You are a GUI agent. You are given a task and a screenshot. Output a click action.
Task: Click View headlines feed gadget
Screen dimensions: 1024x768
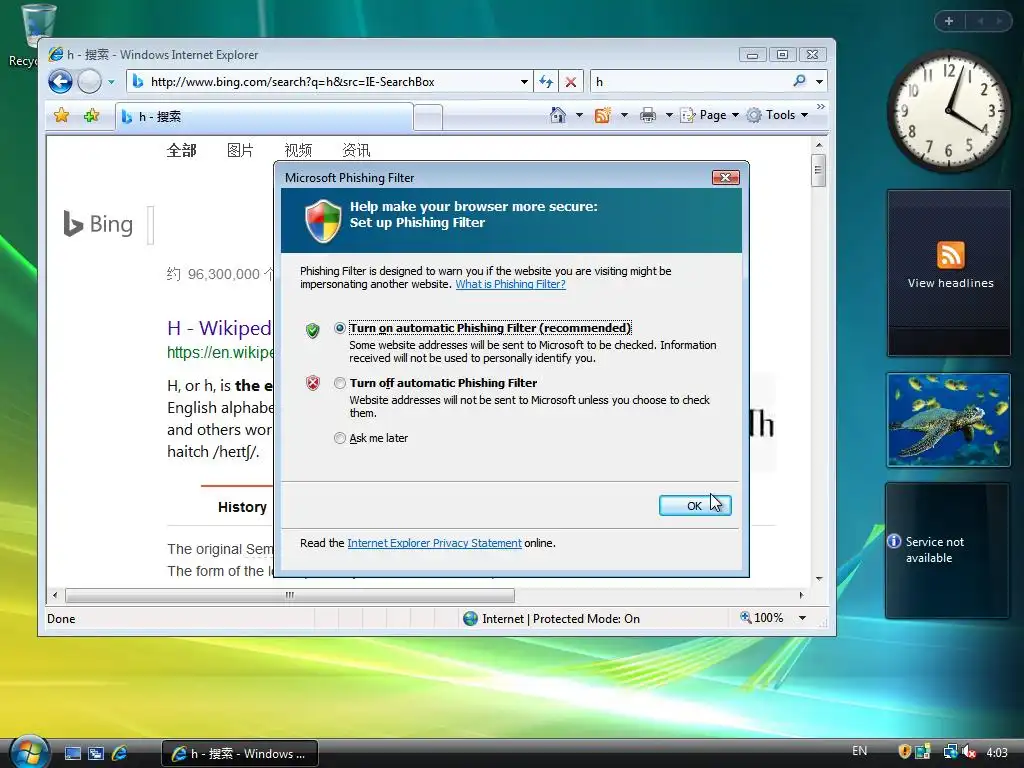[x=949, y=272]
